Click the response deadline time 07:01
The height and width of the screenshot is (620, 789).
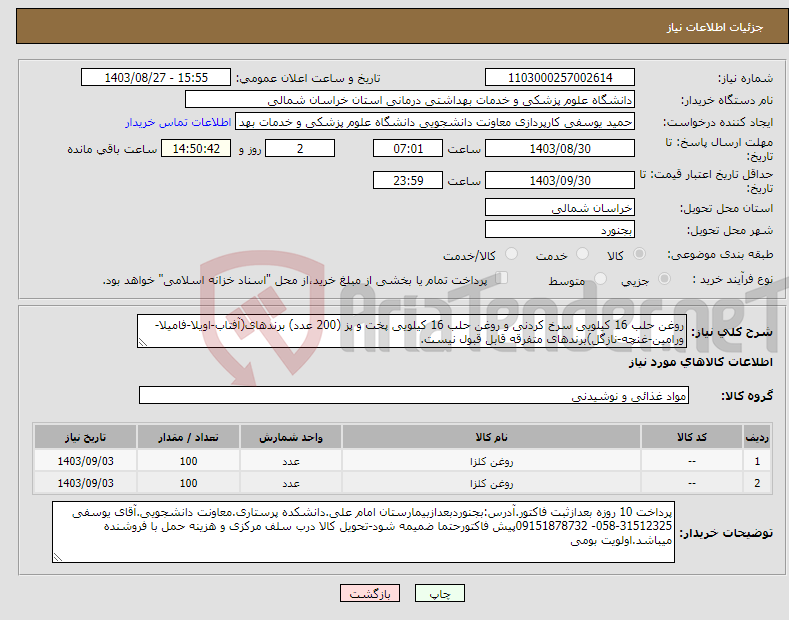point(408,148)
